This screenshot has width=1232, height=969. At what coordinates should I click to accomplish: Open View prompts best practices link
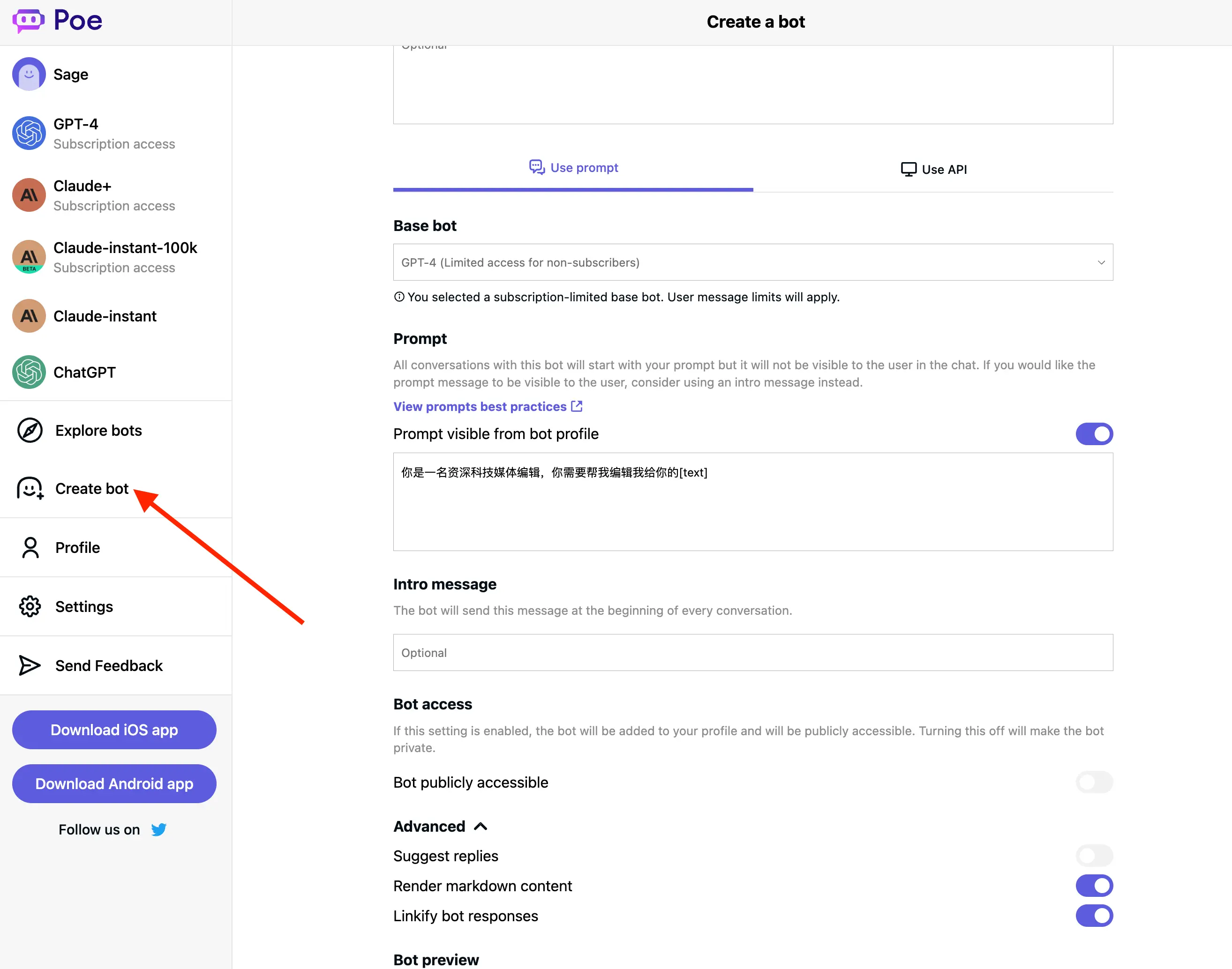pyautogui.click(x=488, y=406)
